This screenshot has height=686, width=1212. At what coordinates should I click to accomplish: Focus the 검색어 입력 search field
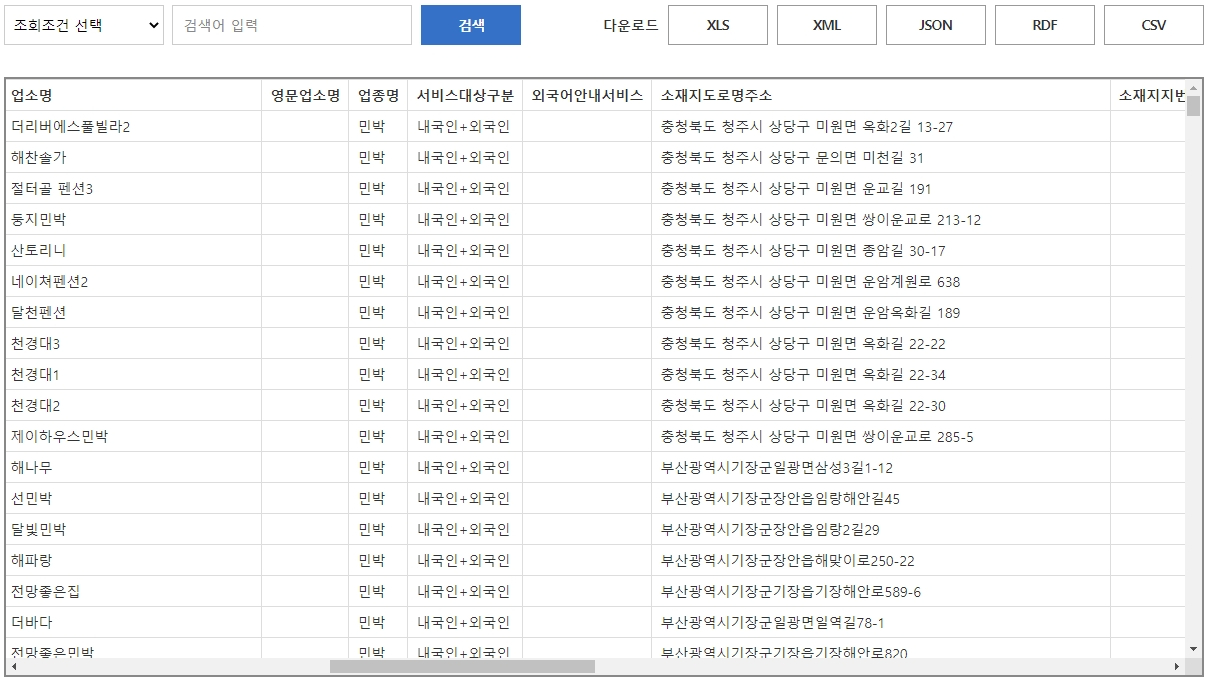point(292,25)
